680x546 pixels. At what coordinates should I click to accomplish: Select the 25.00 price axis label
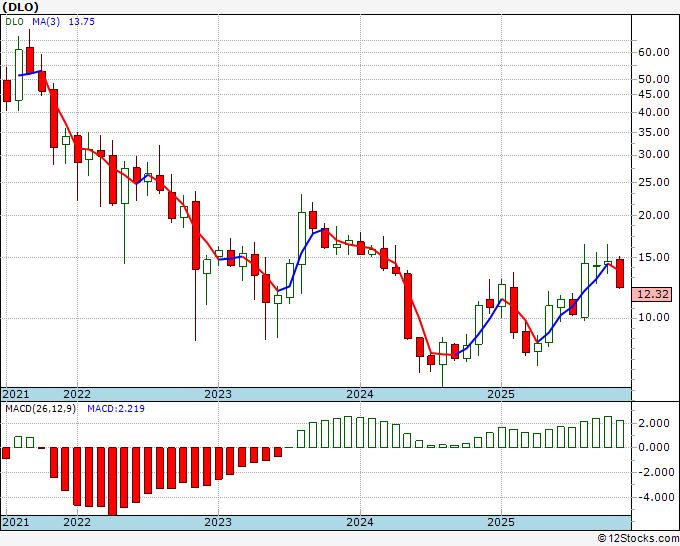[654, 183]
